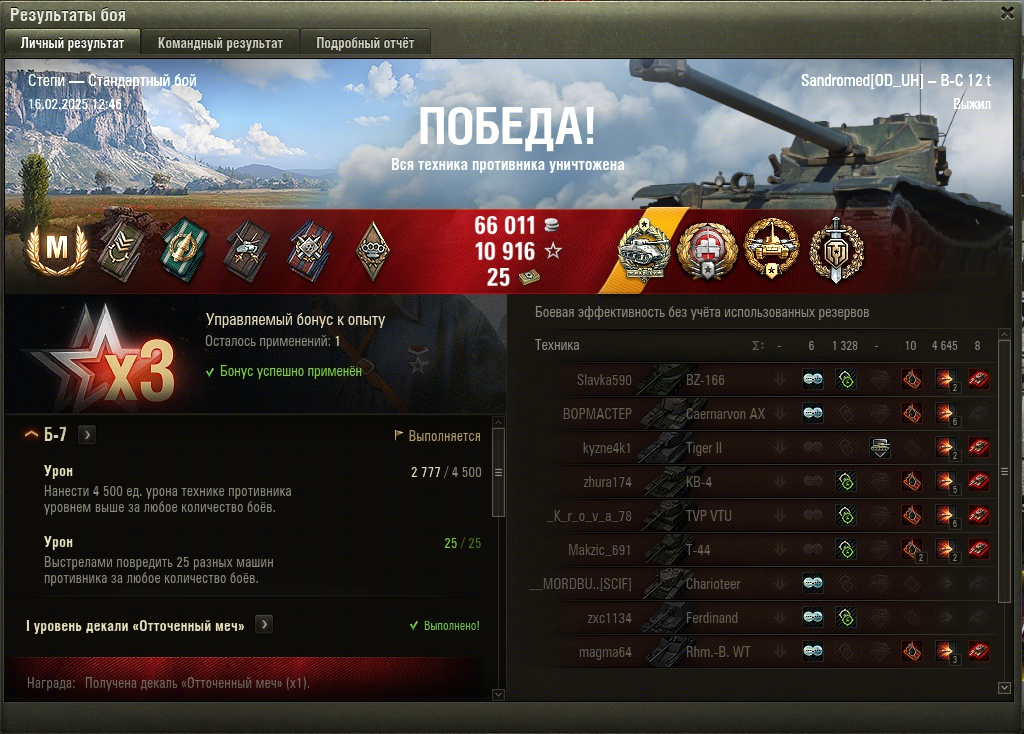Collapse the Б-7 mission section

(x=31, y=434)
